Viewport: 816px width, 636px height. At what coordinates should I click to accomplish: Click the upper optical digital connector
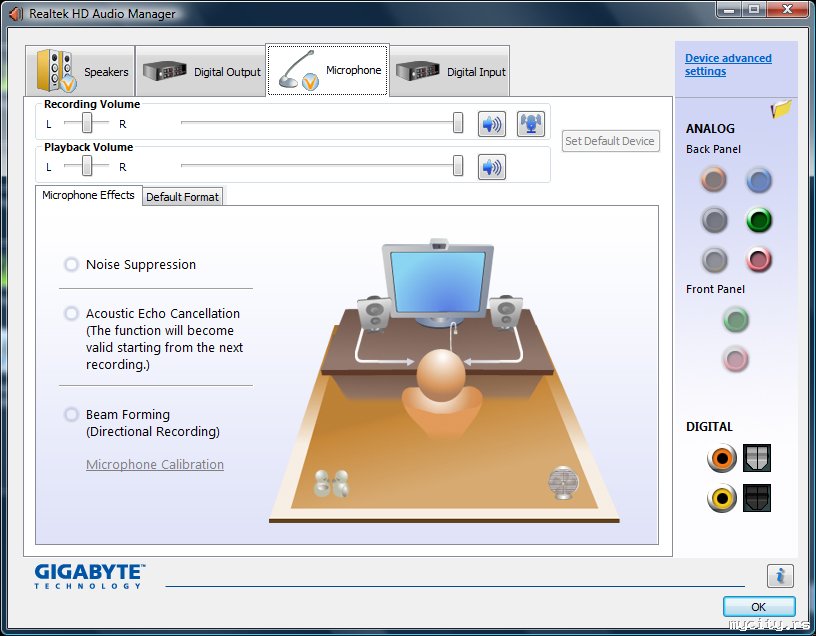point(757,458)
